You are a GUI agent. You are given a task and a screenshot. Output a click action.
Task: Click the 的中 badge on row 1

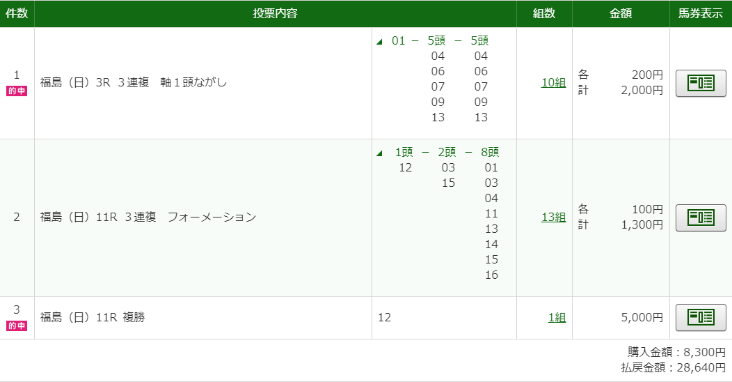[17, 91]
